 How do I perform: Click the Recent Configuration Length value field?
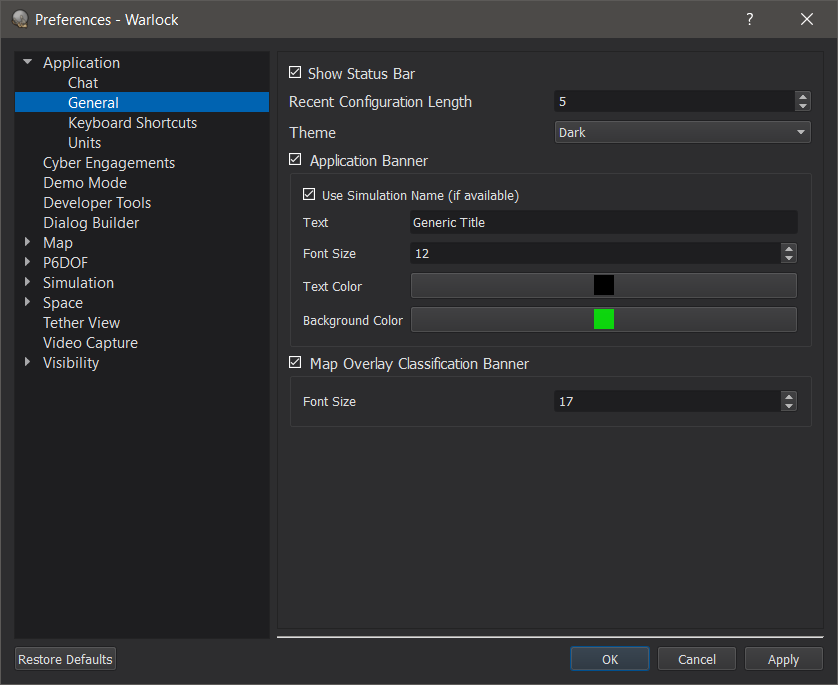point(674,102)
